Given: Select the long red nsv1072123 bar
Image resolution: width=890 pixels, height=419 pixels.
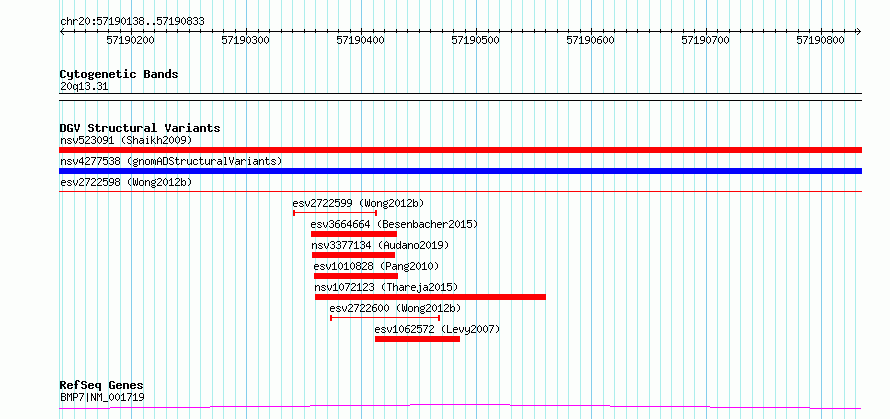Looking at the screenshot, I should click(430, 297).
